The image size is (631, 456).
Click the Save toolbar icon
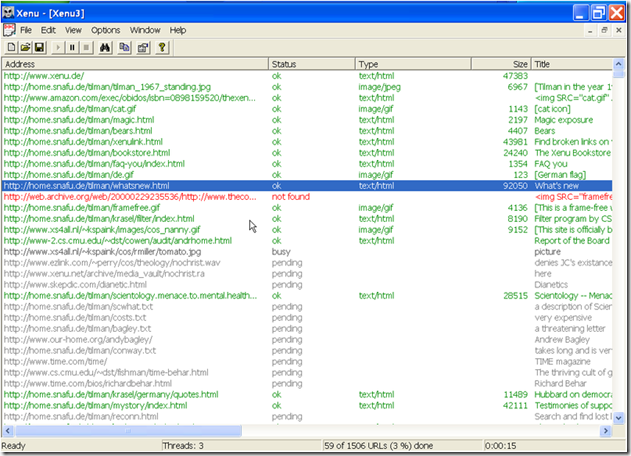tap(39, 47)
